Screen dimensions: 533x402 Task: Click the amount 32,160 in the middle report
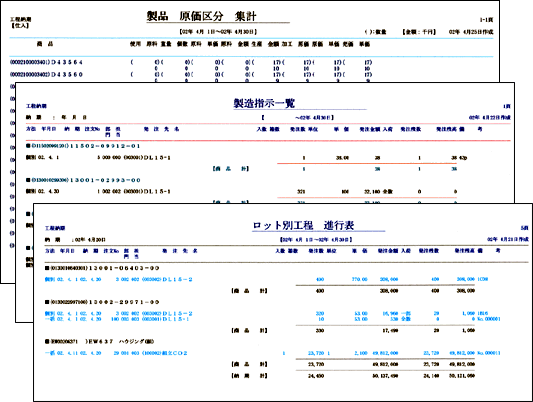click(372, 192)
